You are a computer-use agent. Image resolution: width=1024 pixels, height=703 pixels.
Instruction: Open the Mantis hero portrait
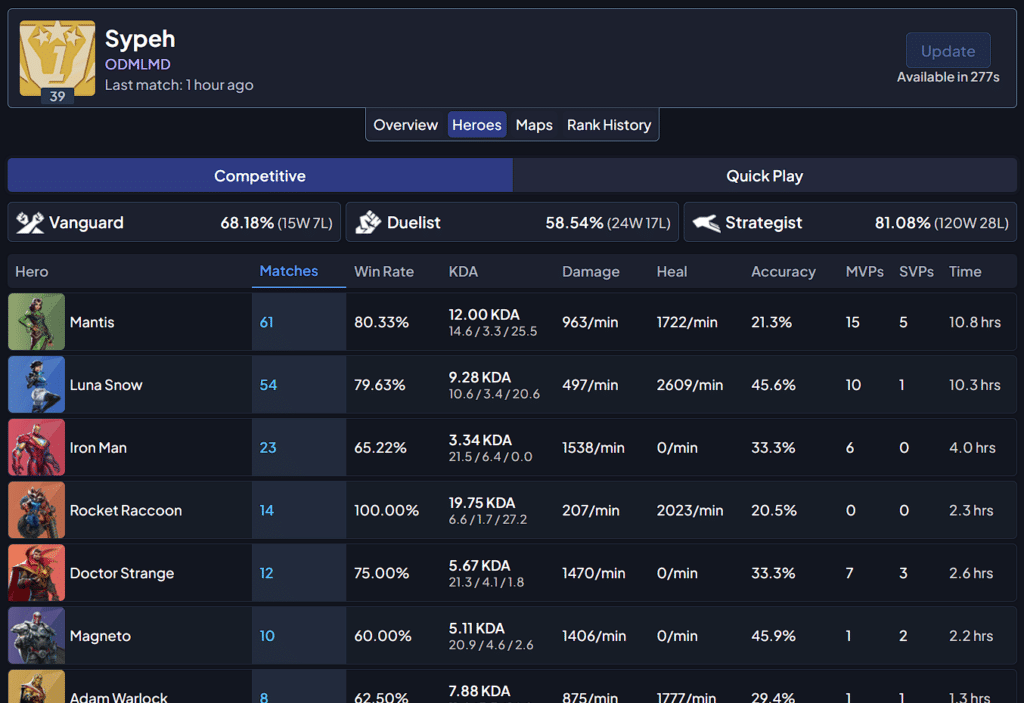coord(37,321)
